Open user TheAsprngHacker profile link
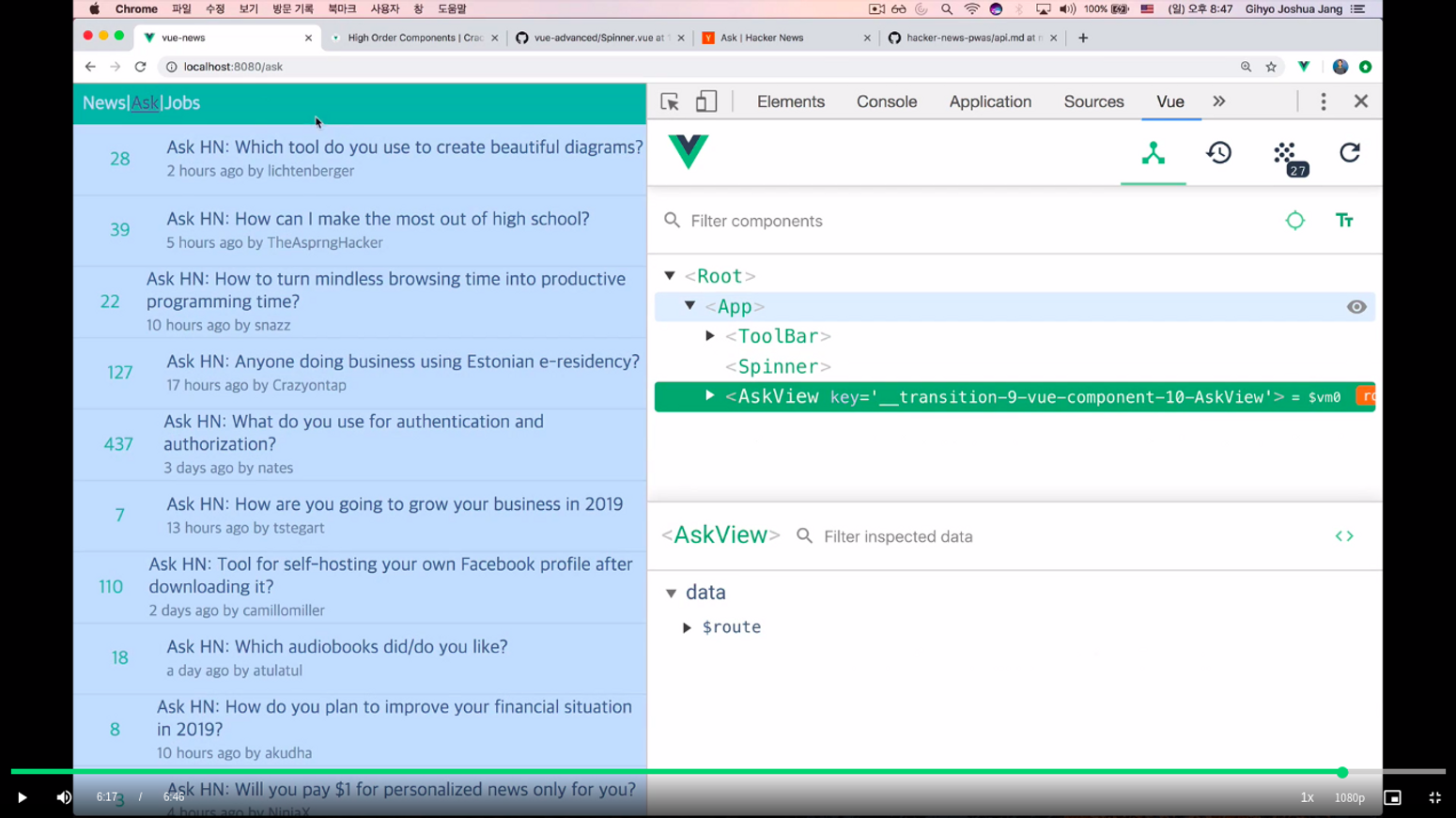The height and width of the screenshot is (818, 1456). [325, 242]
